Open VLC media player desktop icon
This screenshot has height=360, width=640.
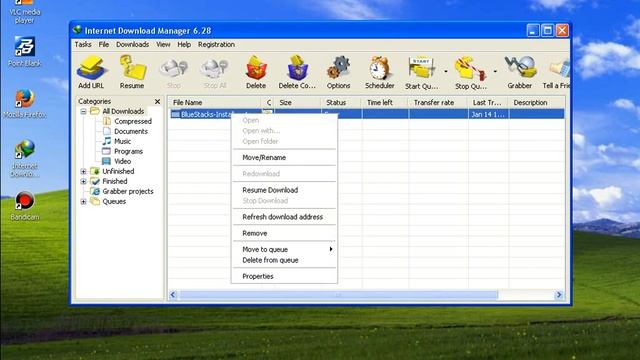[x=24, y=12]
